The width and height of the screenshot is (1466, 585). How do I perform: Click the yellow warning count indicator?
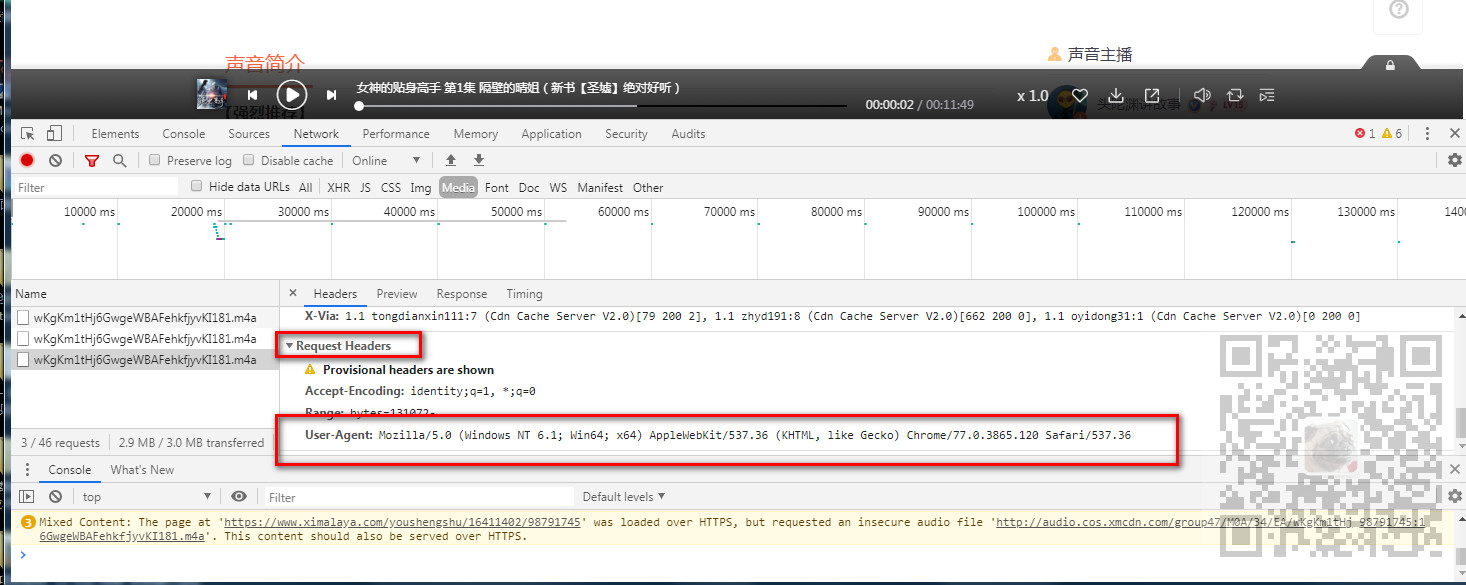(x=1392, y=133)
